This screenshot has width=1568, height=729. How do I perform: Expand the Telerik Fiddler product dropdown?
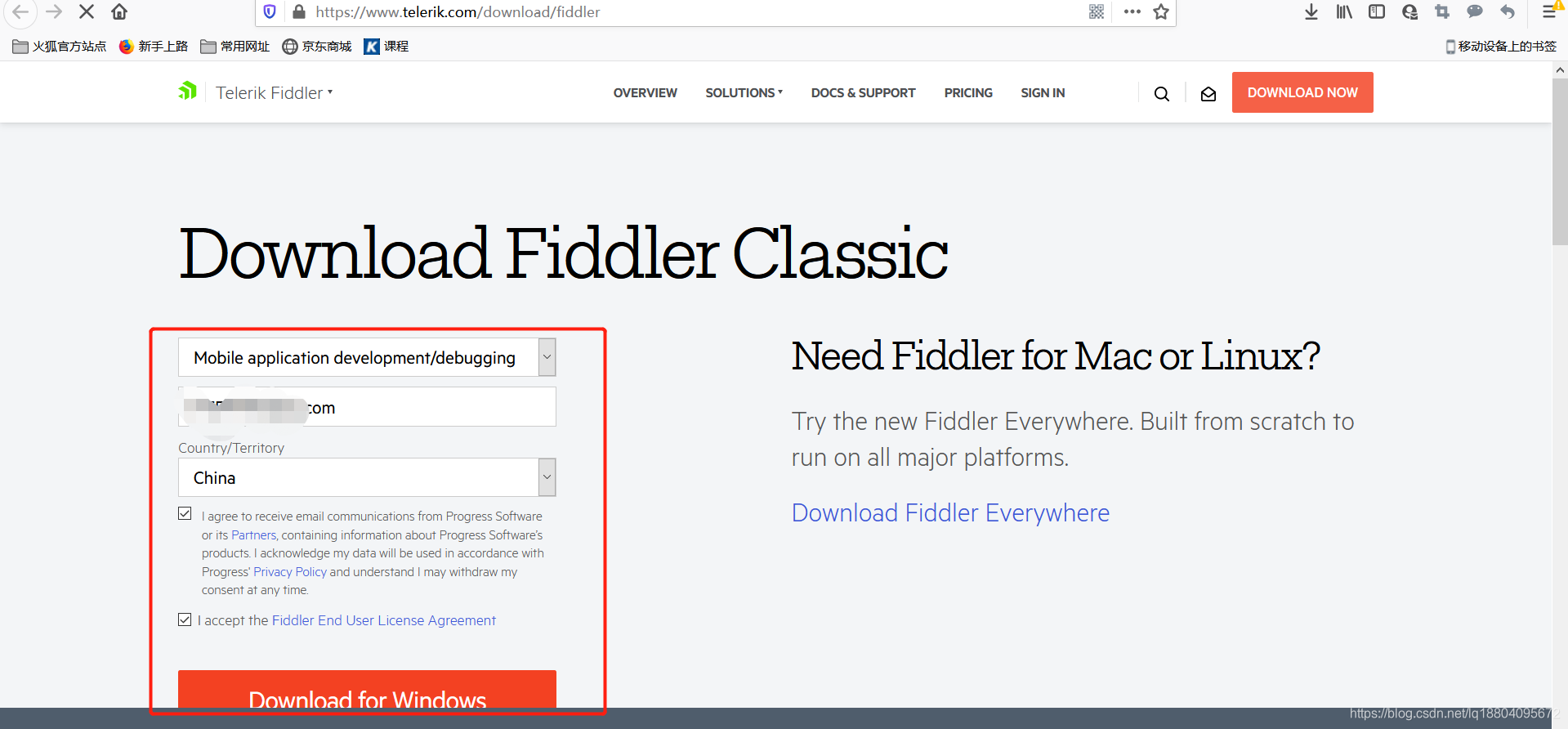pyautogui.click(x=275, y=92)
